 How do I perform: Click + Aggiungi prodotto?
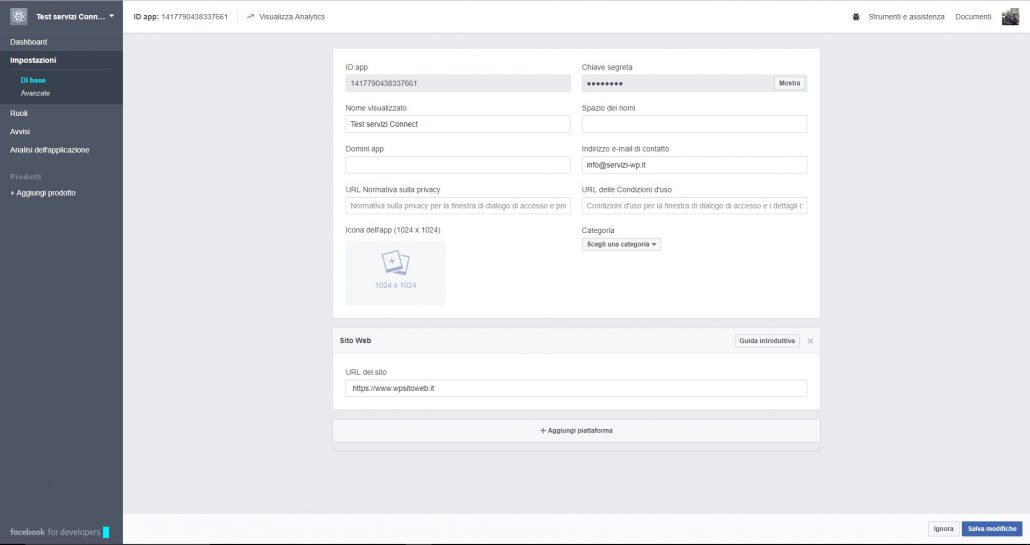coord(43,193)
